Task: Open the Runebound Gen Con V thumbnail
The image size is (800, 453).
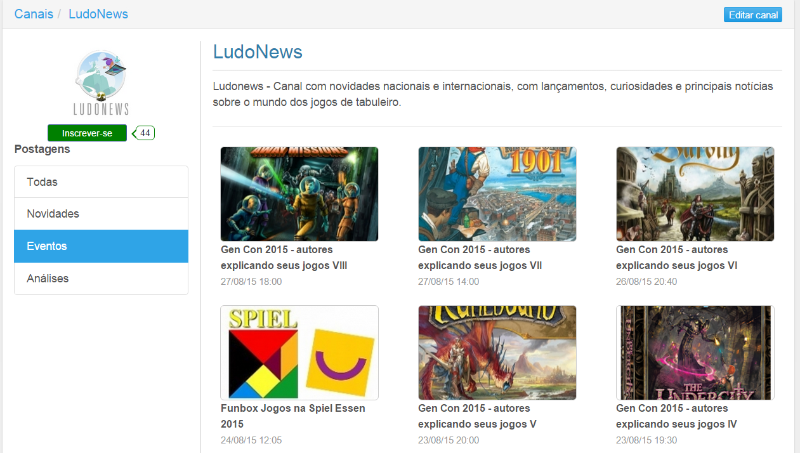Action: [497, 353]
